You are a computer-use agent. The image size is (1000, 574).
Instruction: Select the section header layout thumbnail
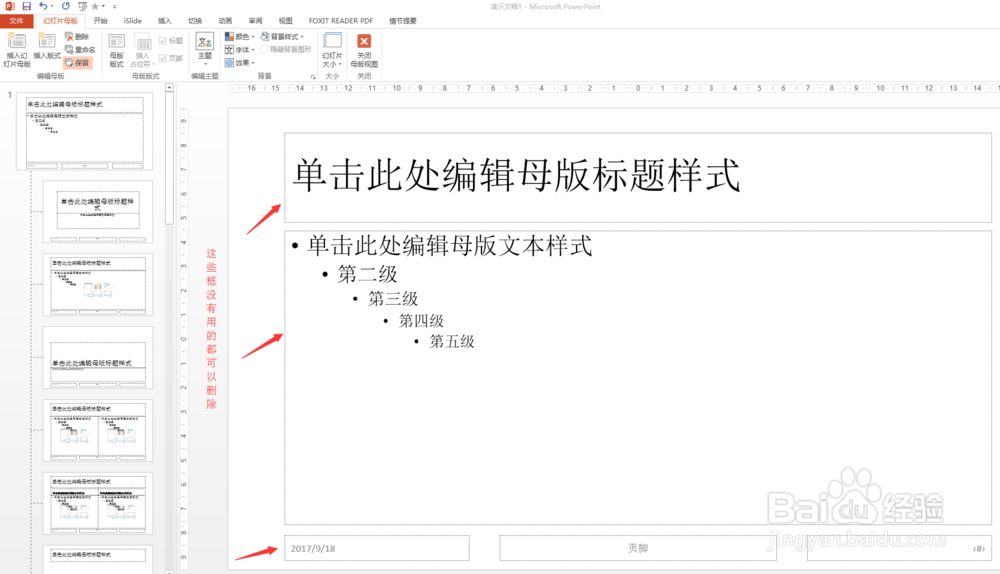98,358
